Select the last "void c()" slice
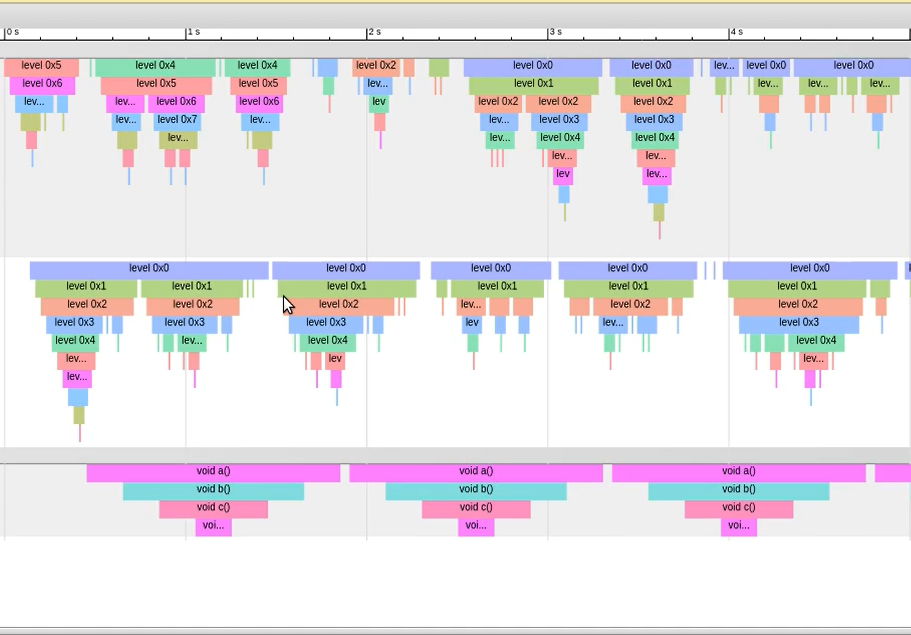The image size is (911, 635). 738,508
